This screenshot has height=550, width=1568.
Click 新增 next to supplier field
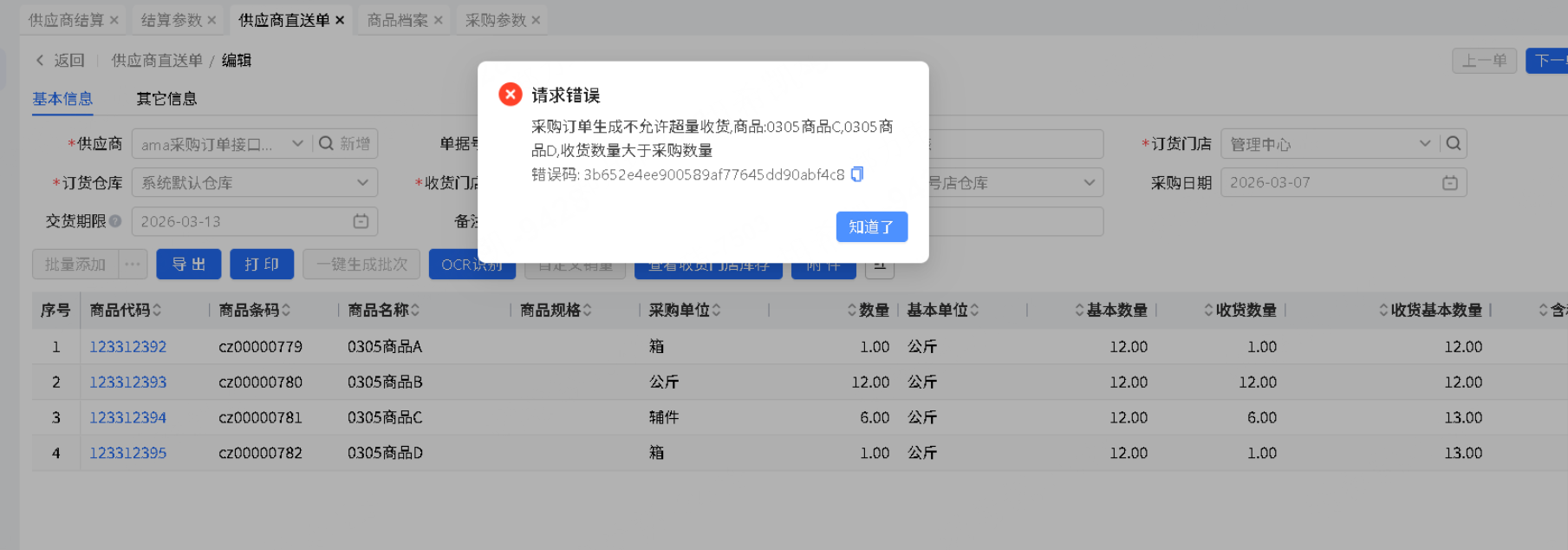[x=355, y=143]
